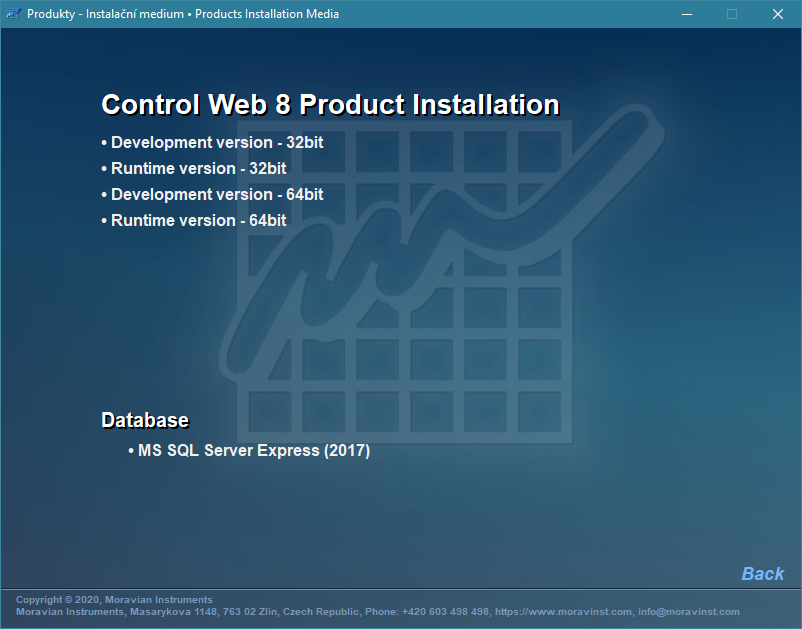Image resolution: width=802 pixels, height=629 pixels.
Task: Close the Products Installation Media window
Action: (778, 14)
